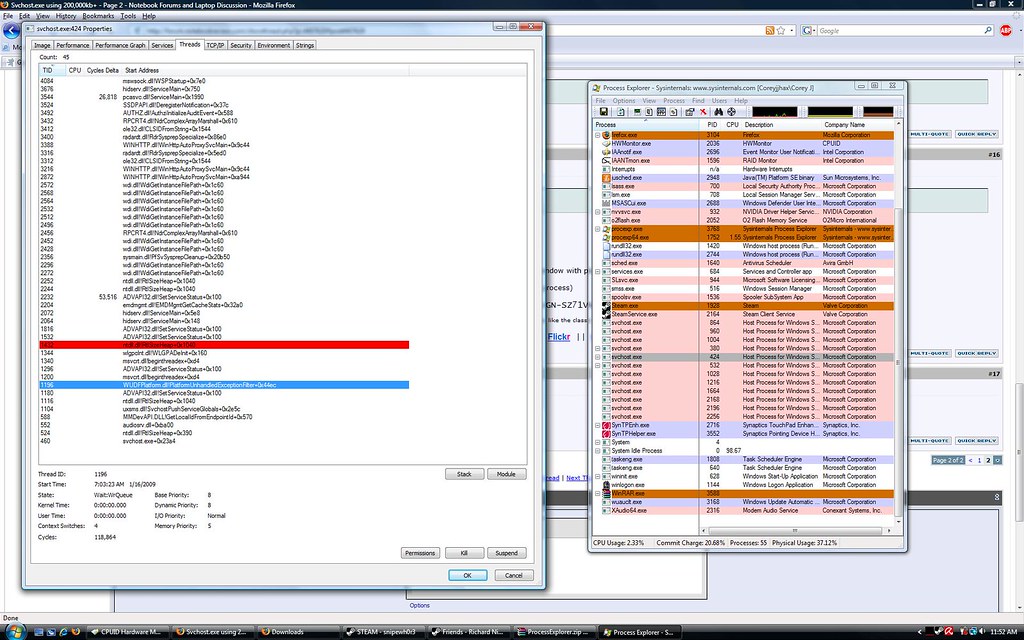Click the SynTPEnh.exe red Synaptics icon
The width and height of the screenshot is (1024, 640).
[607, 425]
